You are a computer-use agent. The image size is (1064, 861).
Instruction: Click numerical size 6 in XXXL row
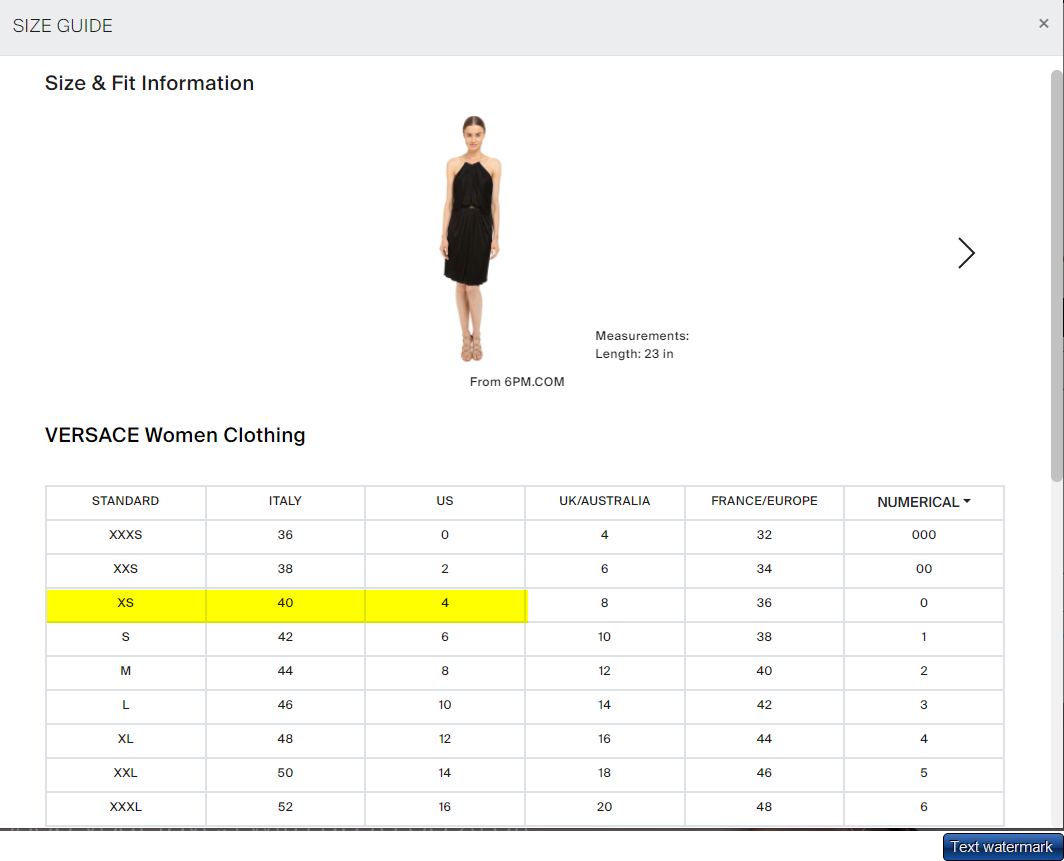[924, 807]
